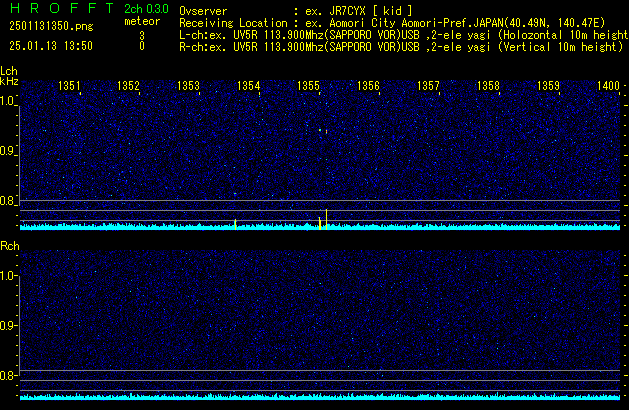
Task: Select the 1356 time marker
Action: [368, 86]
